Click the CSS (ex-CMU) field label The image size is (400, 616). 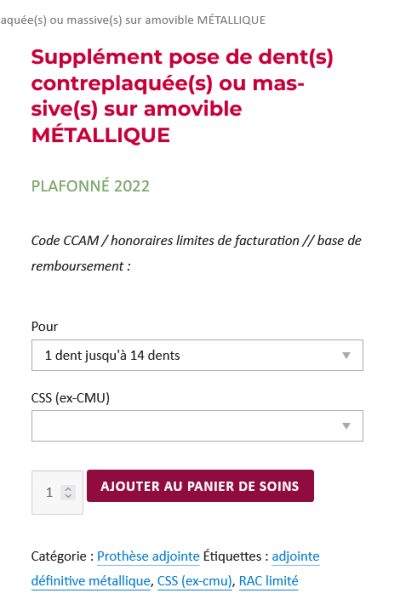coord(70,398)
